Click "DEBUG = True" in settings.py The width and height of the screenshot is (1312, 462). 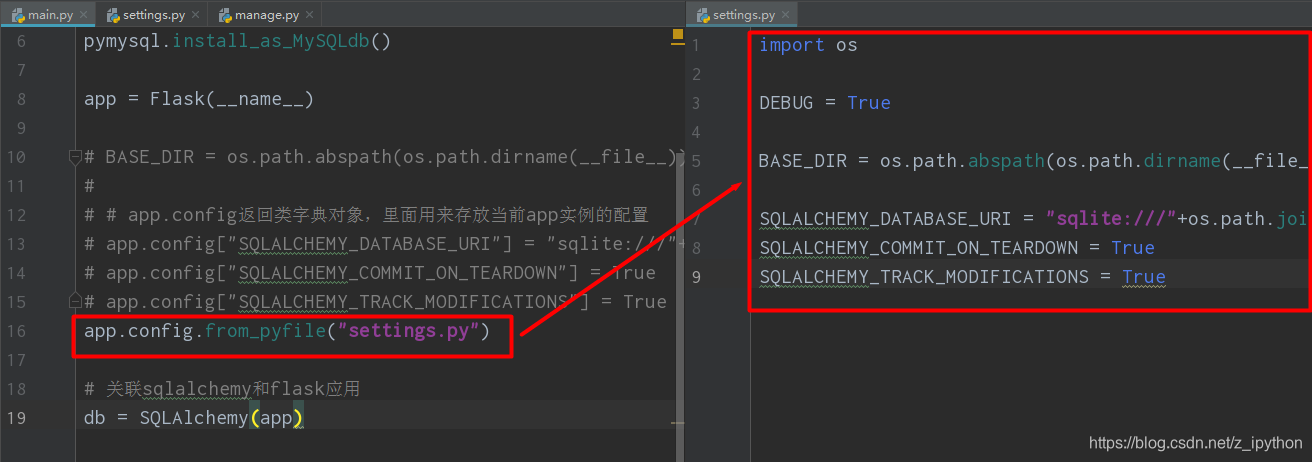point(824,103)
